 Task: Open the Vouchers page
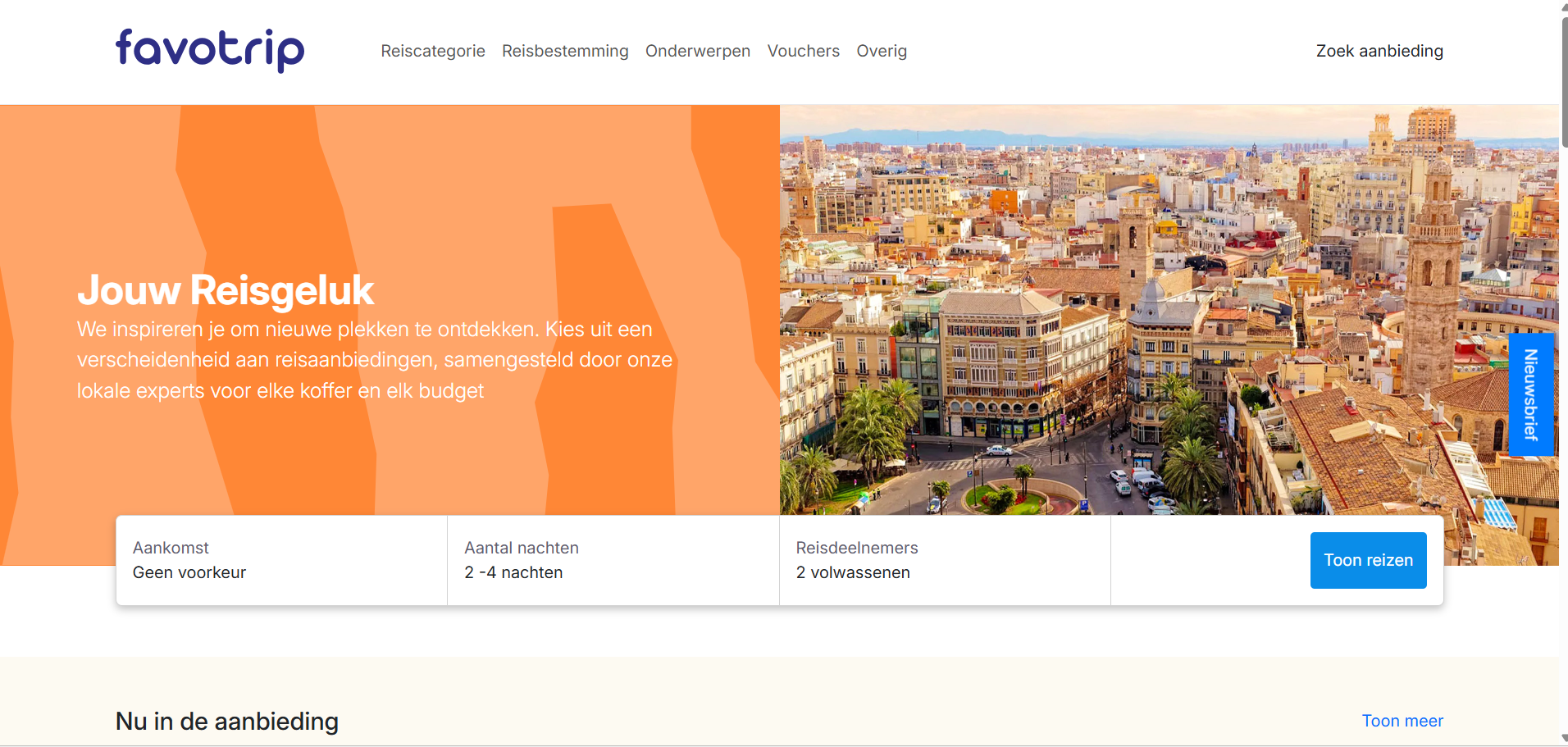(803, 51)
